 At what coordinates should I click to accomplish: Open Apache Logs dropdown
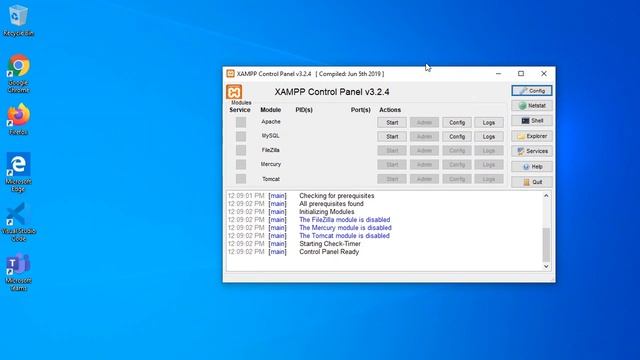click(489, 122)
